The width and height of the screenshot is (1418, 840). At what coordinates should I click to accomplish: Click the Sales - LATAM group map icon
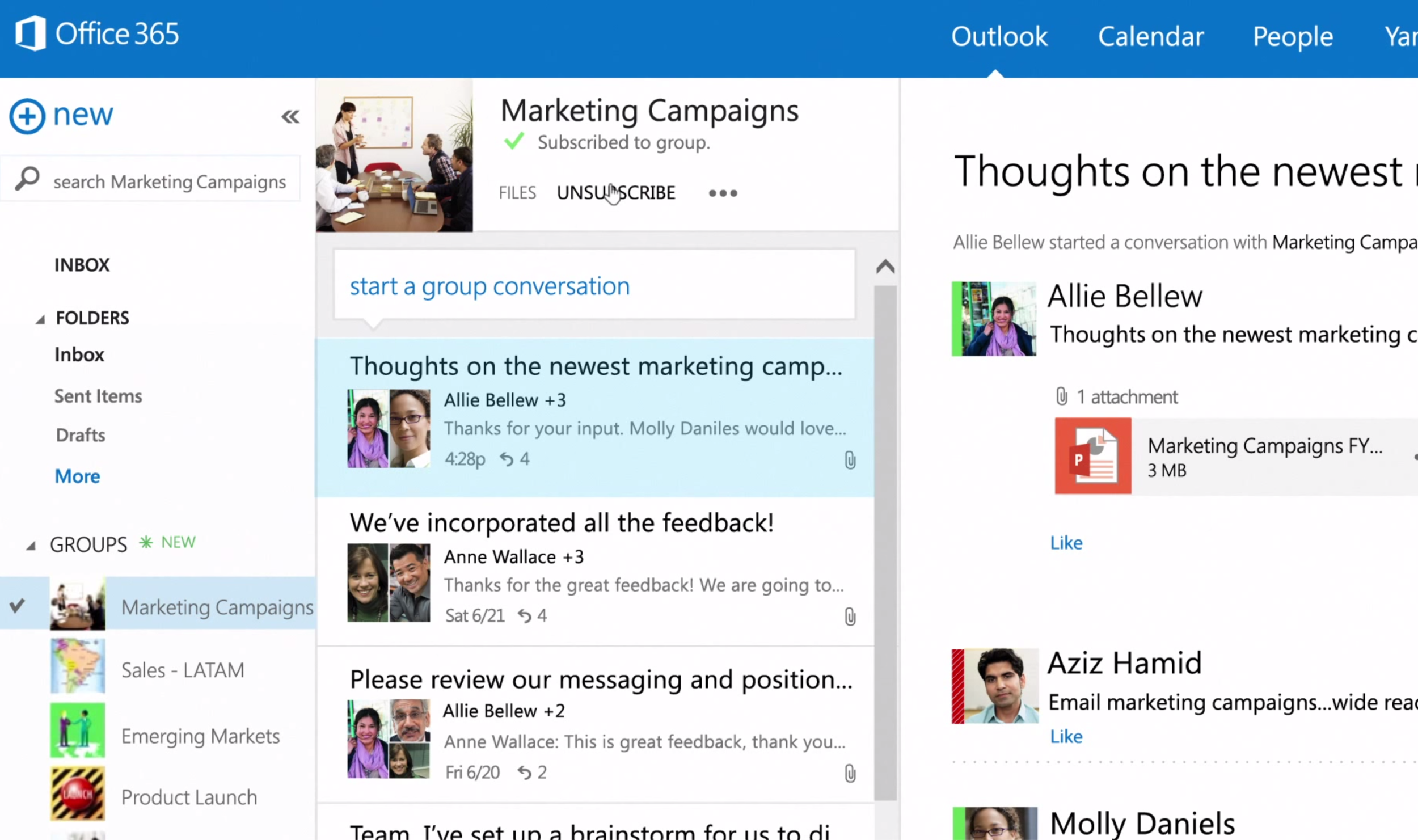[78, 666]
